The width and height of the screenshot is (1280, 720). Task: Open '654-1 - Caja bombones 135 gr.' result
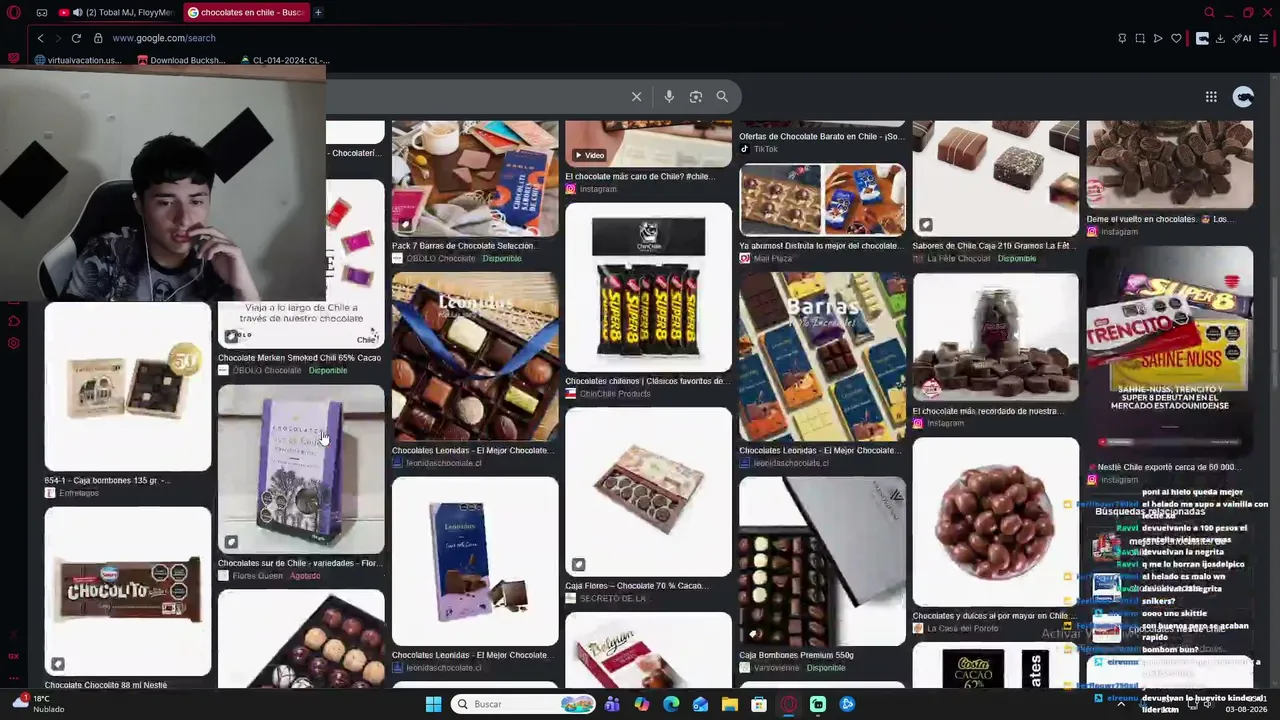[x=107, y=480]
